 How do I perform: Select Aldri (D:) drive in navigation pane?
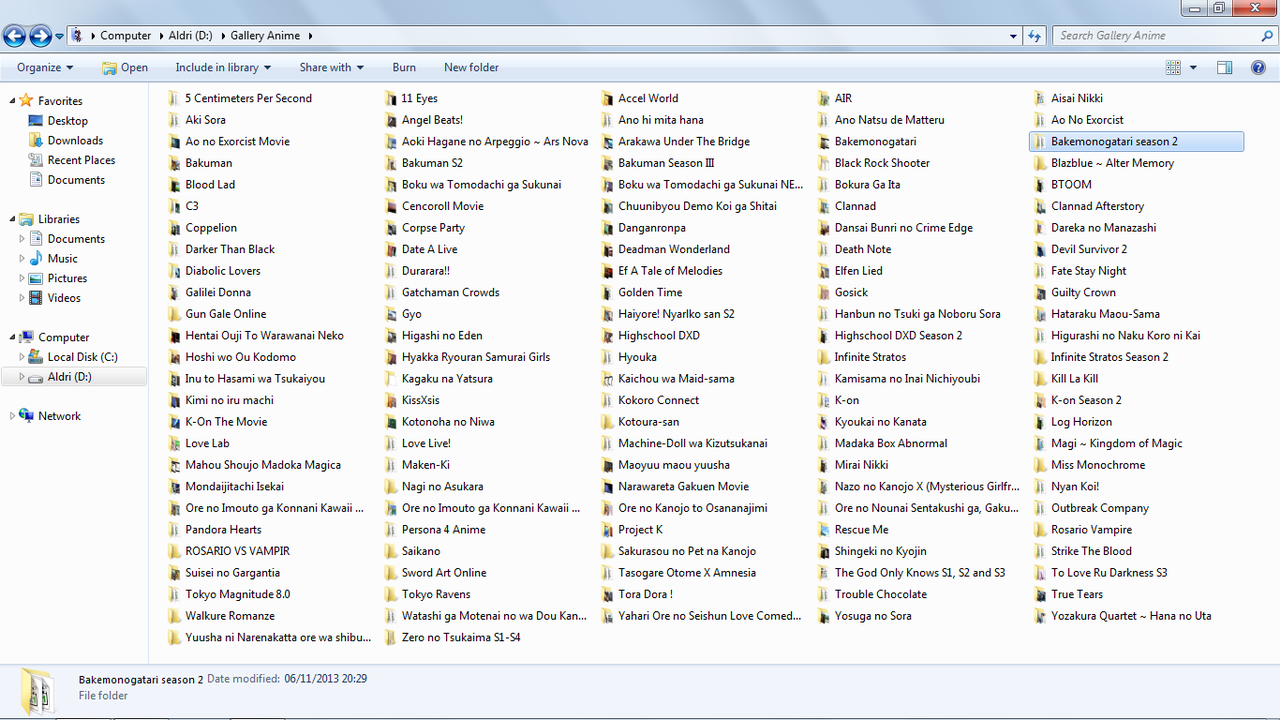point(70,377)
